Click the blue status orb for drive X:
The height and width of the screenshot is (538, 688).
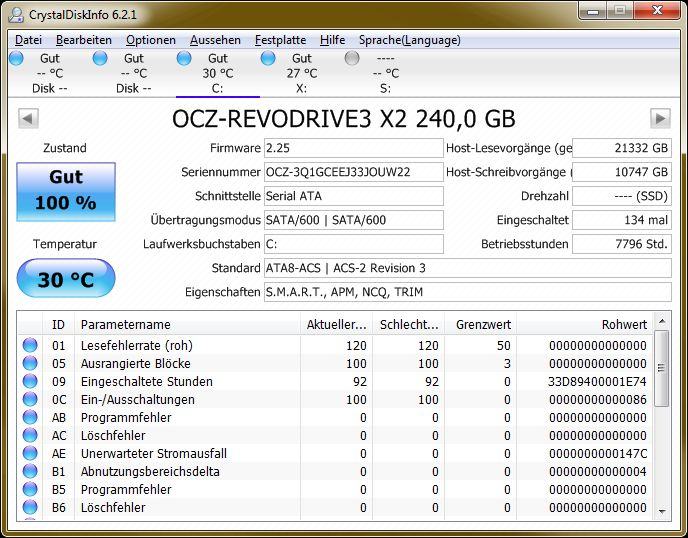pos(268,58)
